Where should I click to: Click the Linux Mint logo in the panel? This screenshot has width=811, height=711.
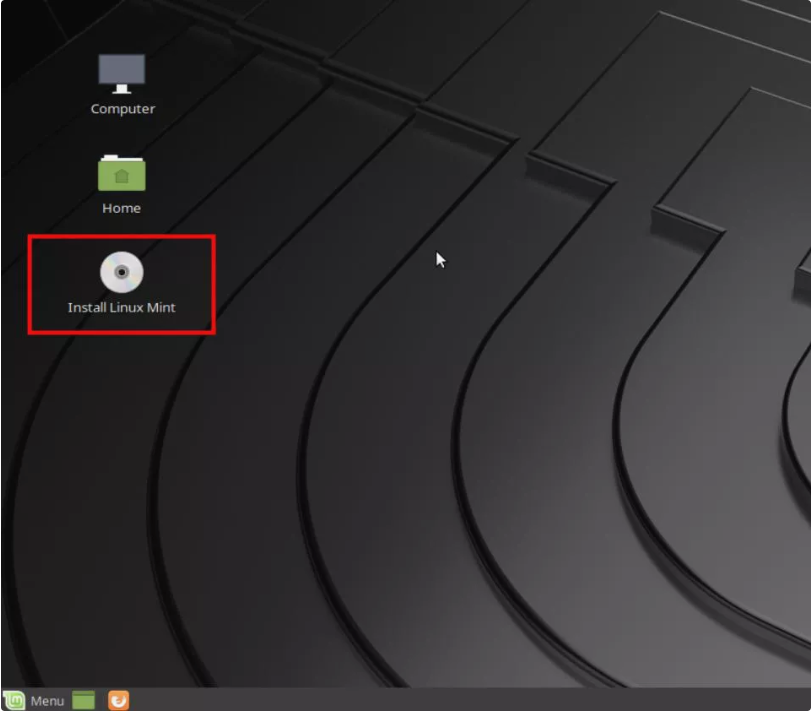14,701
